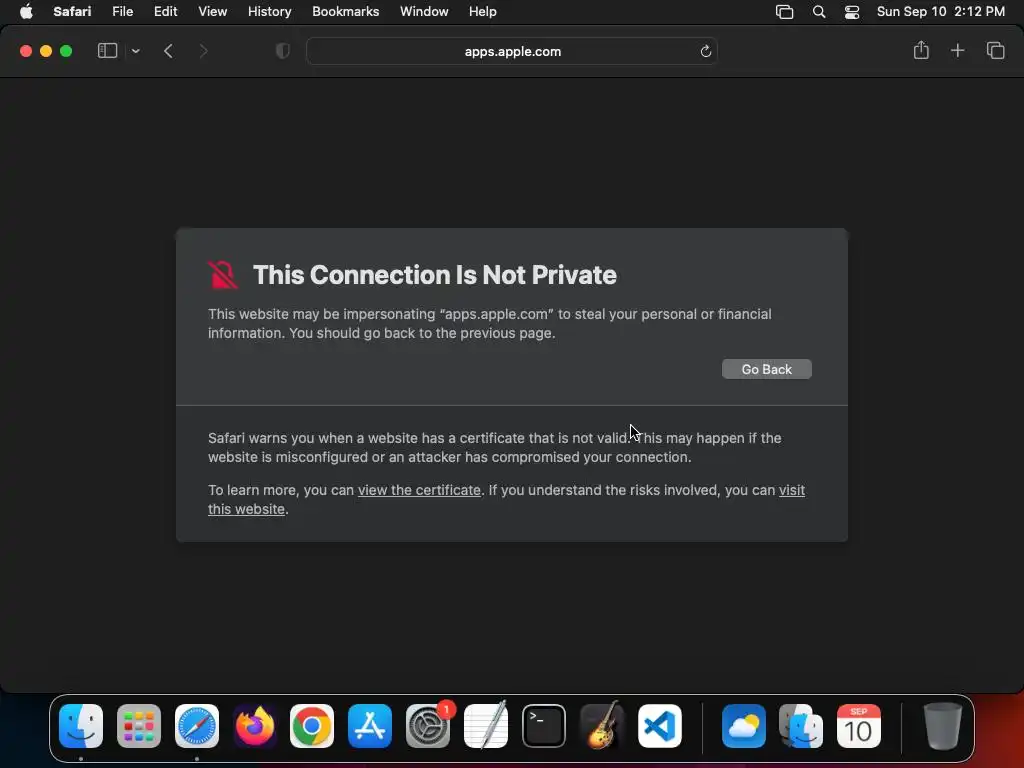
Task: Show the tab overview icon
Action: [x=995, y=50]
